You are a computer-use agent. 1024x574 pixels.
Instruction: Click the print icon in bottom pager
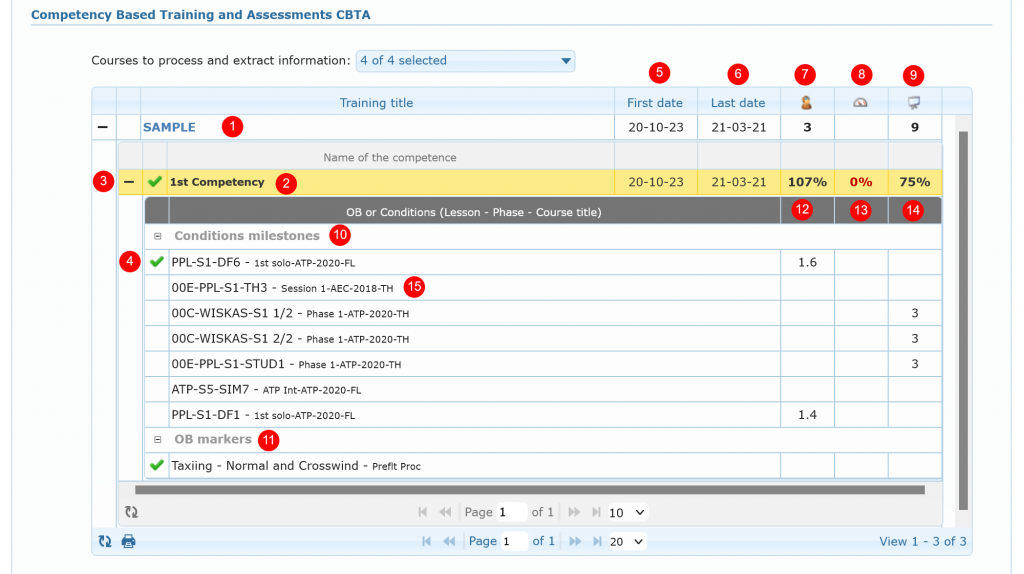coord(128,541)
